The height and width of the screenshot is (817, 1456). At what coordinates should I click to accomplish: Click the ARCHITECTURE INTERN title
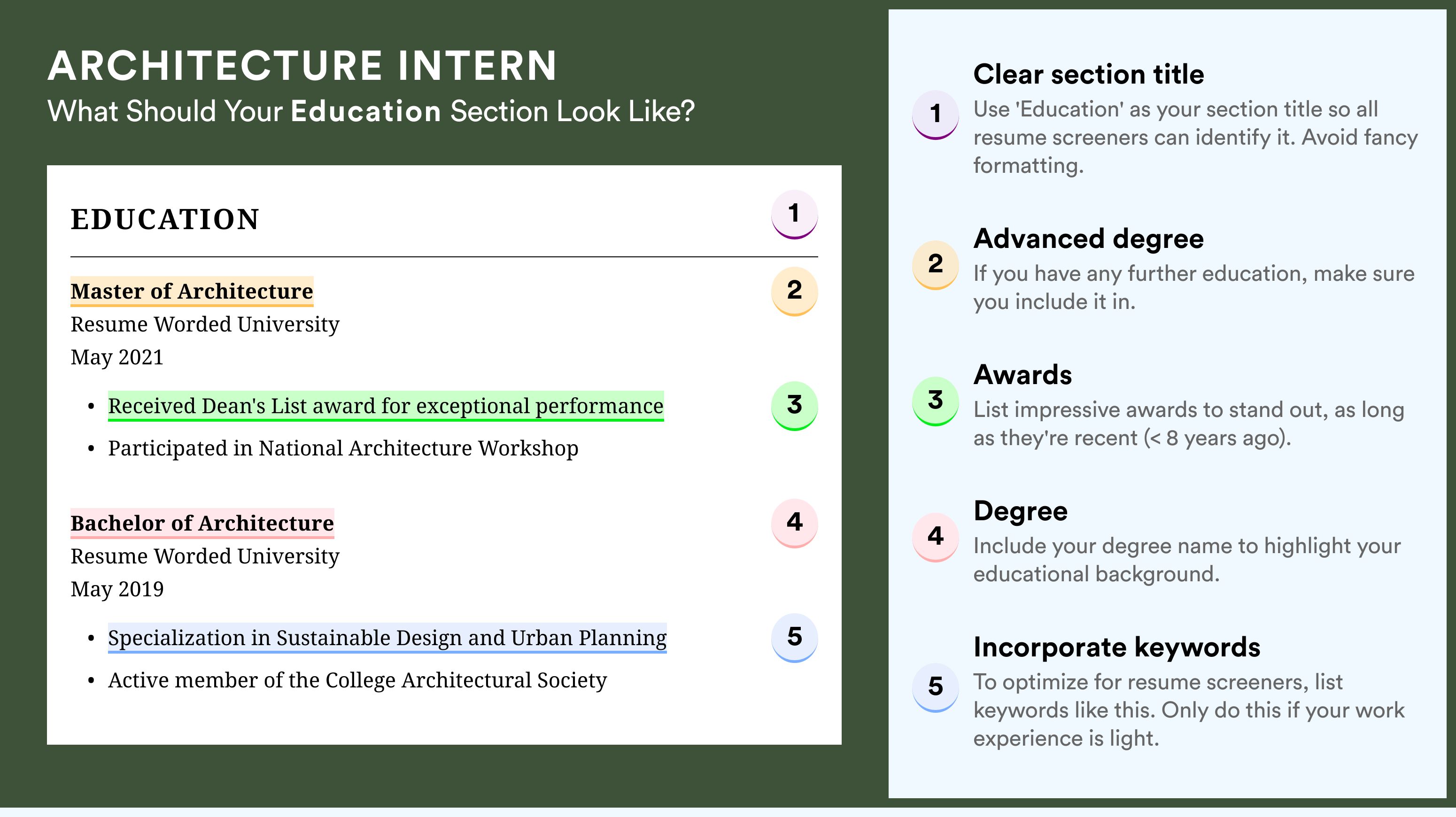[302, 66]
